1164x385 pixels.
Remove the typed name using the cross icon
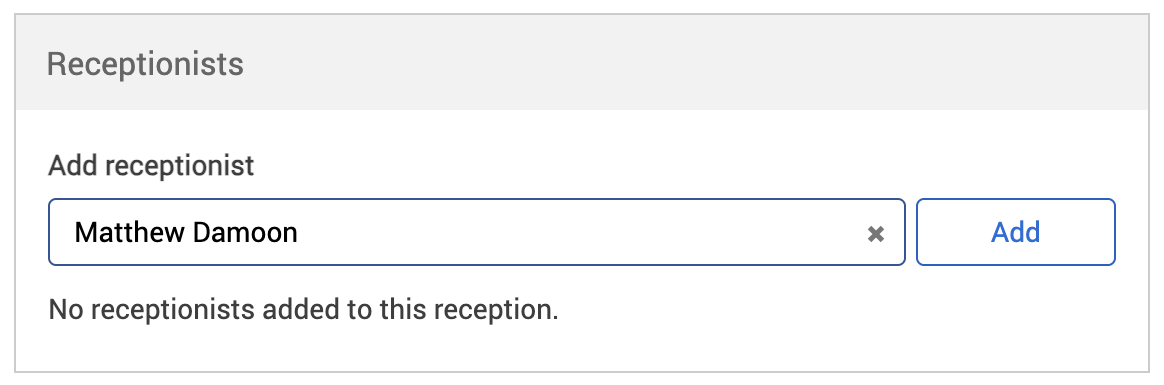coord(876,234)
